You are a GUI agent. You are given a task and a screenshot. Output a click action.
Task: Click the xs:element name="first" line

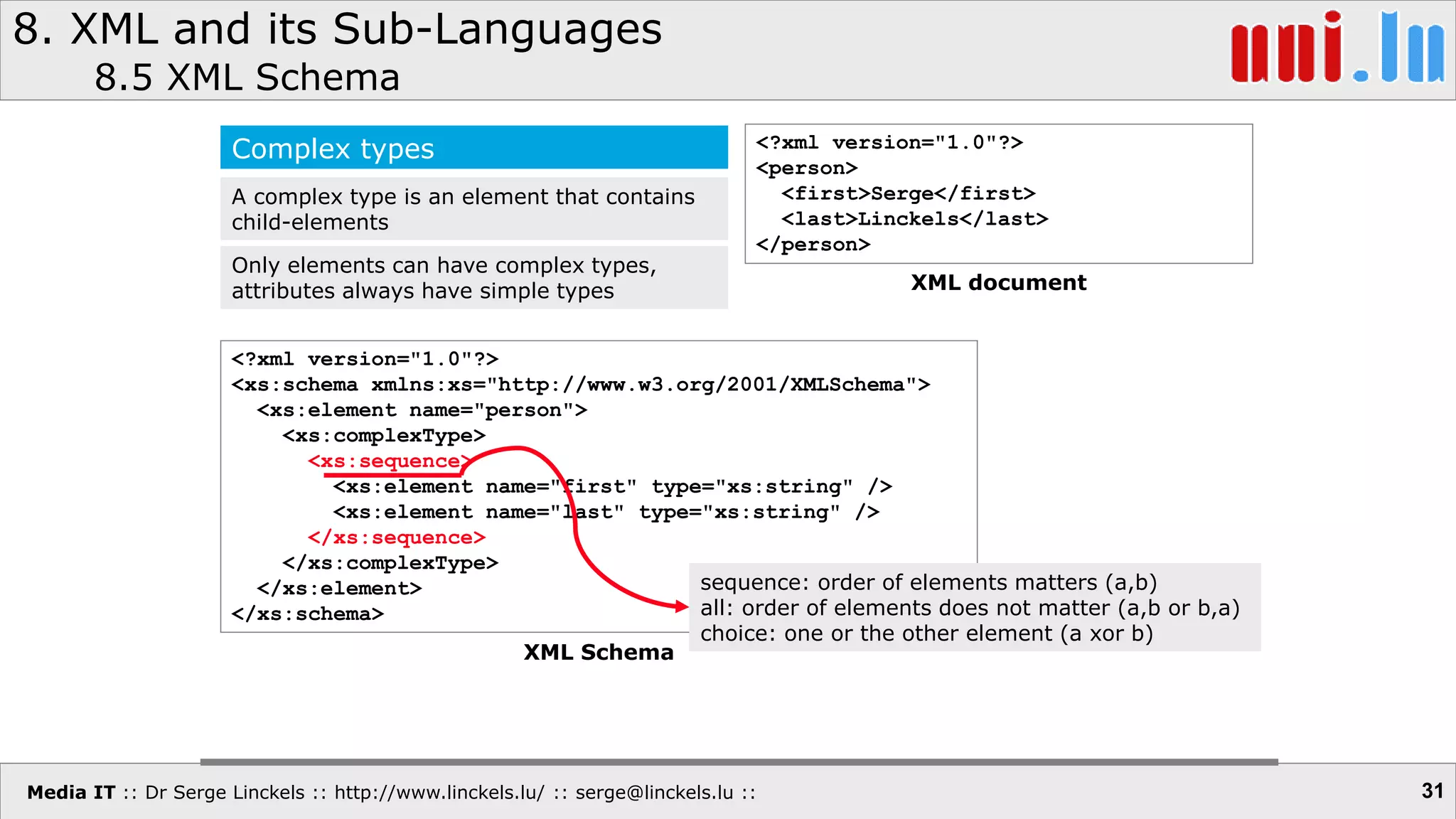tap(613, 487)
